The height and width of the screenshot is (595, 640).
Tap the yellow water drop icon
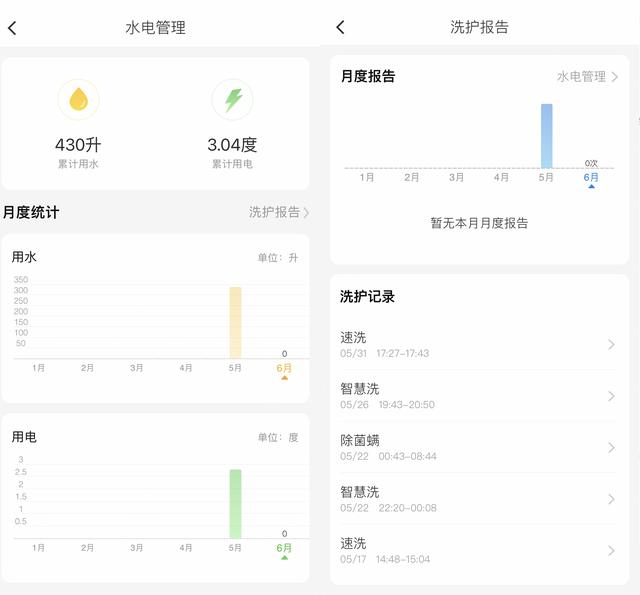78,99
